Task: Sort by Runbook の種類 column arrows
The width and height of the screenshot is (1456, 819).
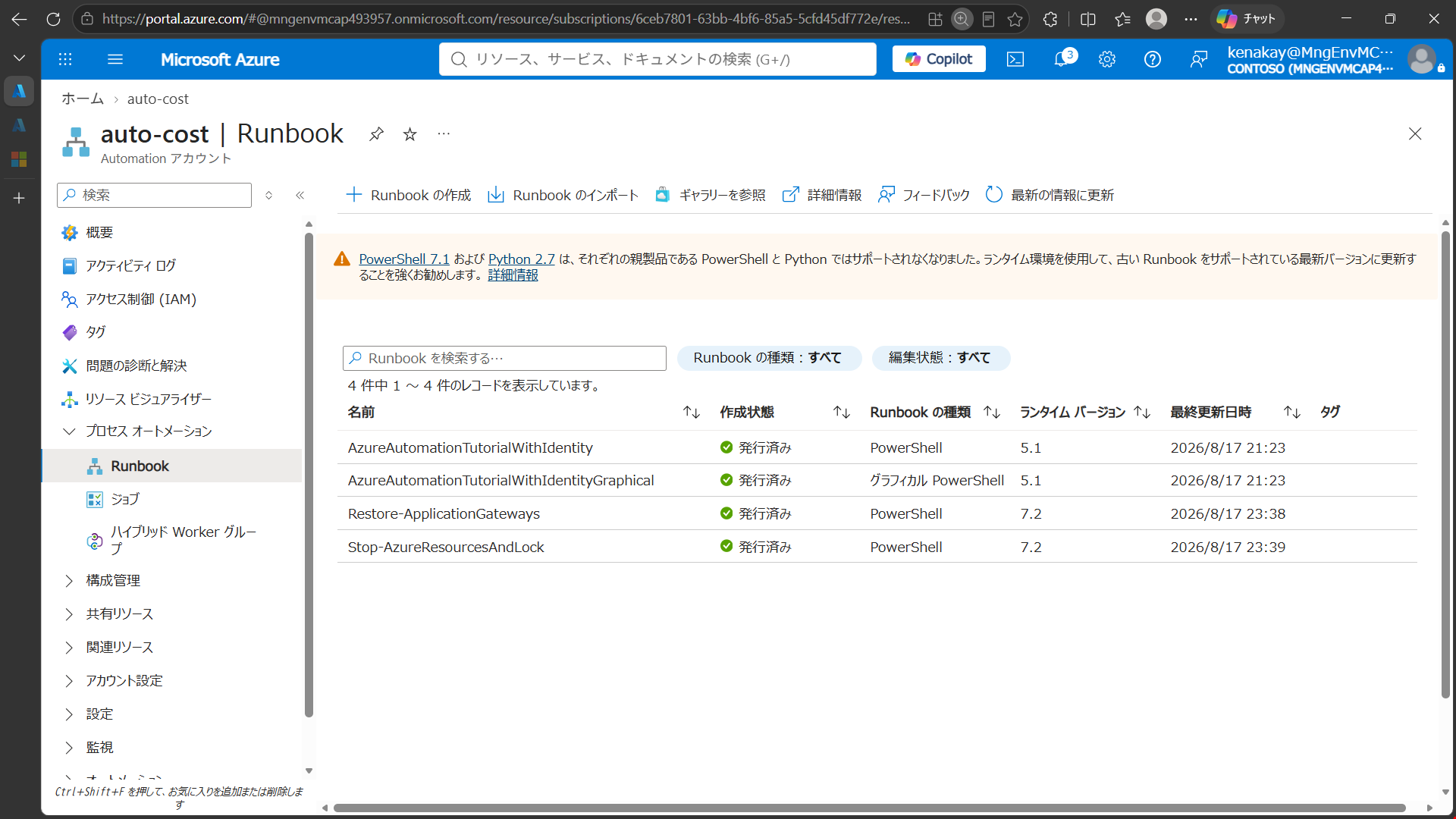Action: (991, 413)
